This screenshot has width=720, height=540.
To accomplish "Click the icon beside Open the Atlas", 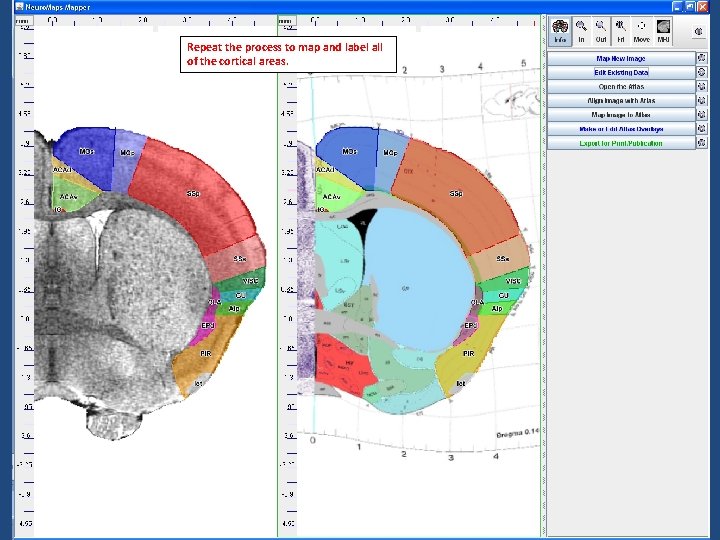I will click(702, 87).
